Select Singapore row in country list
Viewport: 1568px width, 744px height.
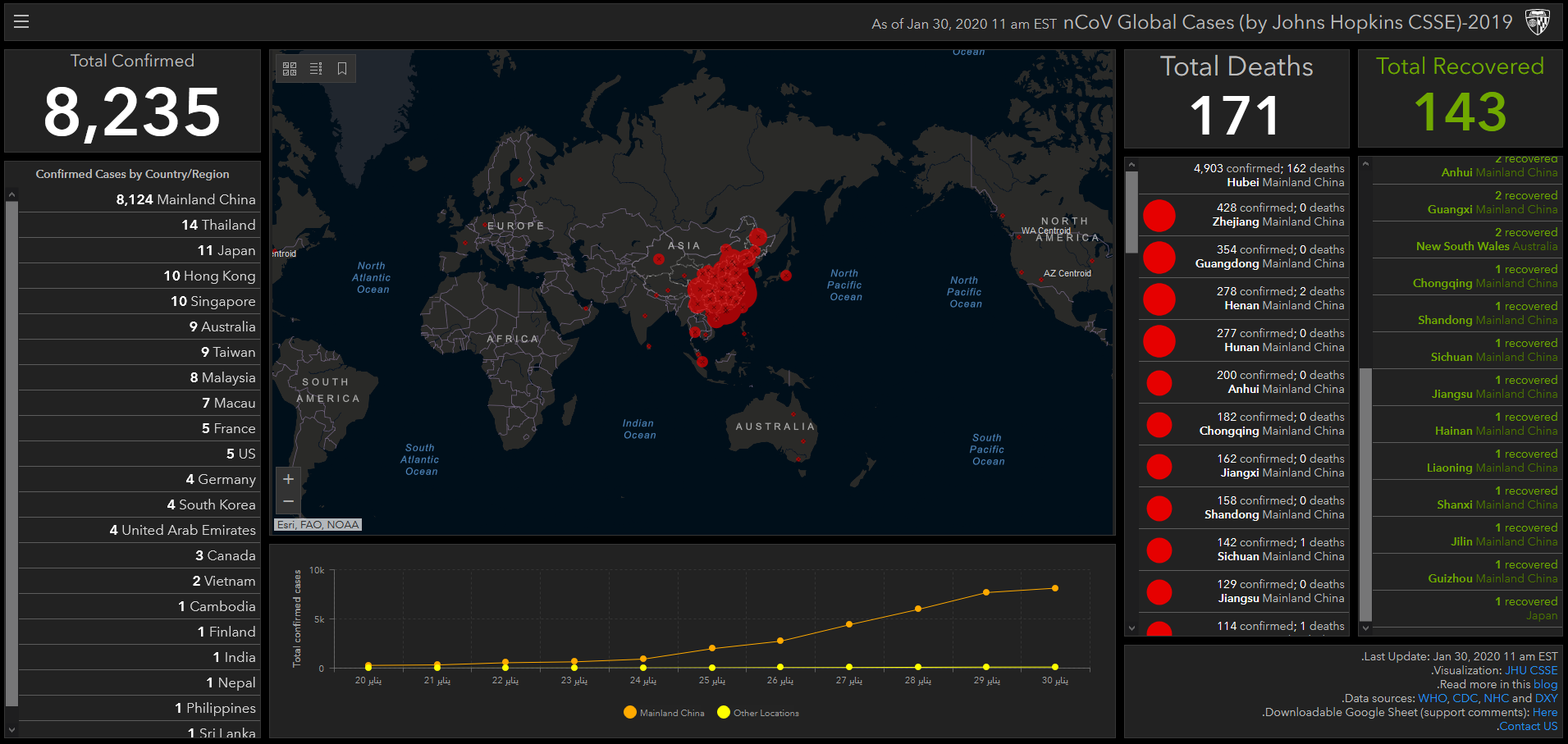[x=139, y=301]
